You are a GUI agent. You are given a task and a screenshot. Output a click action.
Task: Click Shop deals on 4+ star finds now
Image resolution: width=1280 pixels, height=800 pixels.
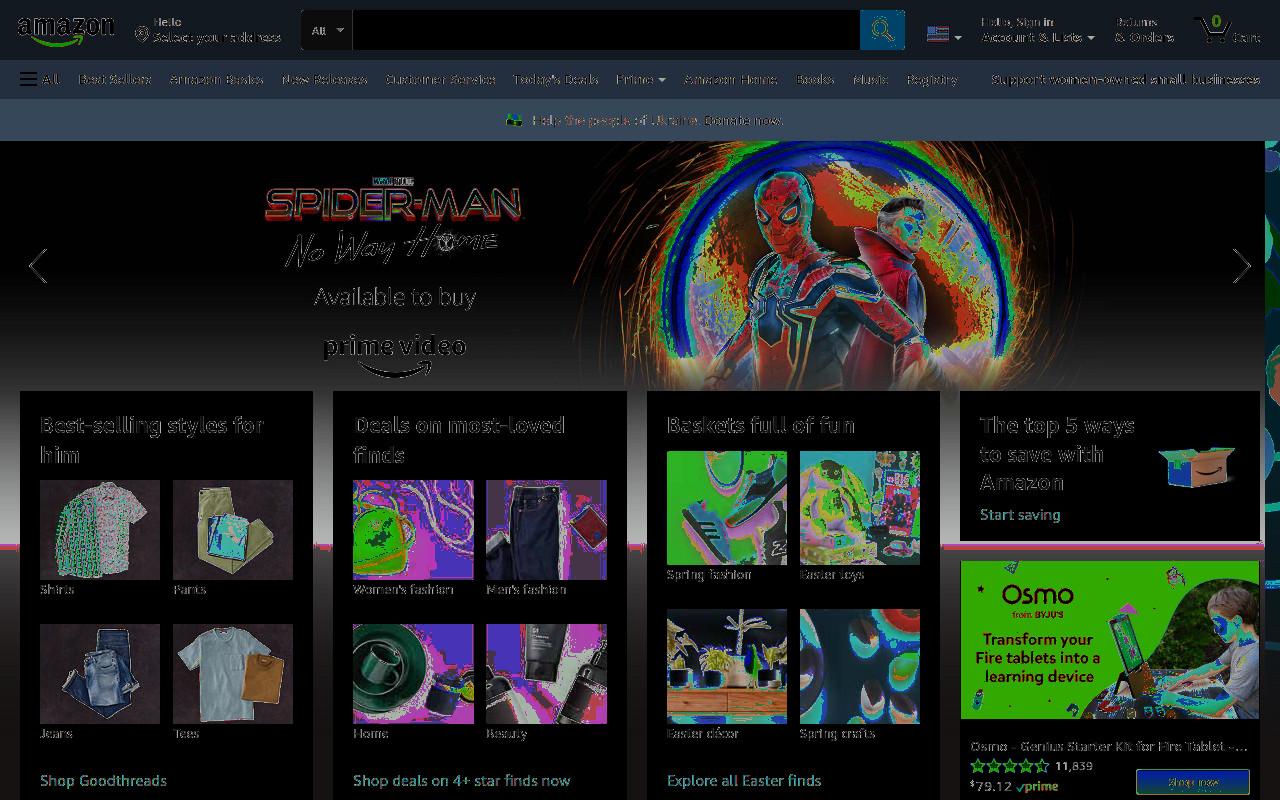click(462, 780)
